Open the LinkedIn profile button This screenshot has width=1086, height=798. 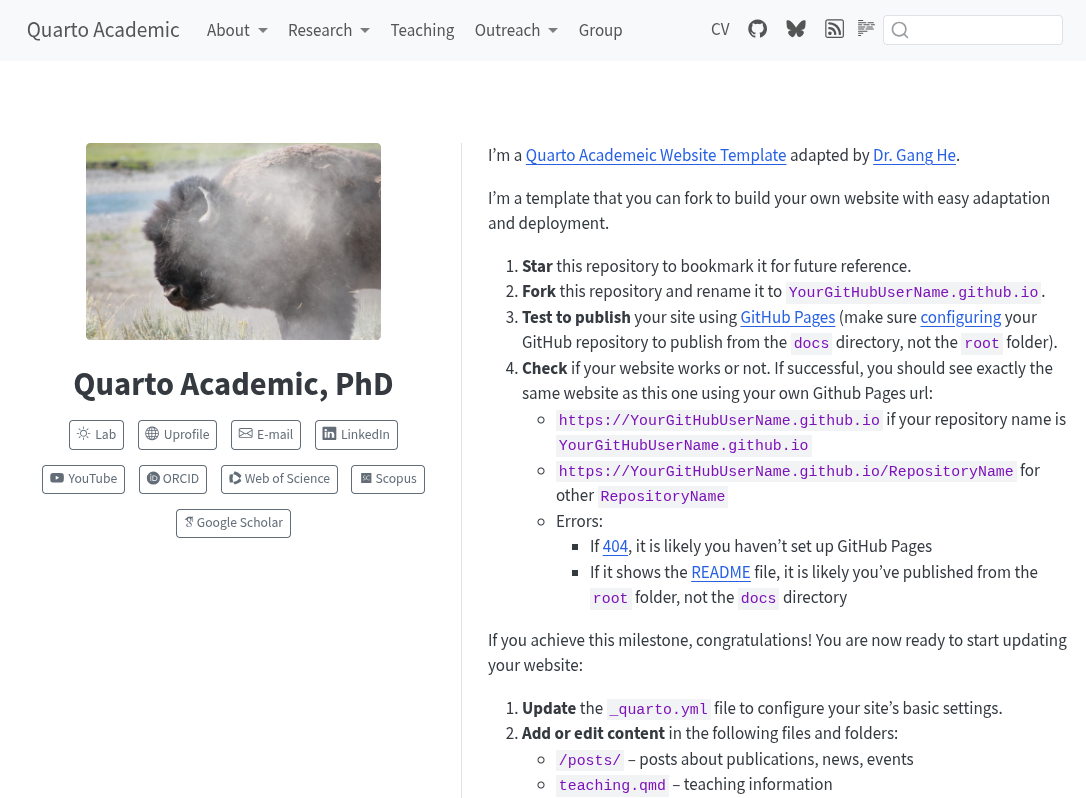[356, 435]
